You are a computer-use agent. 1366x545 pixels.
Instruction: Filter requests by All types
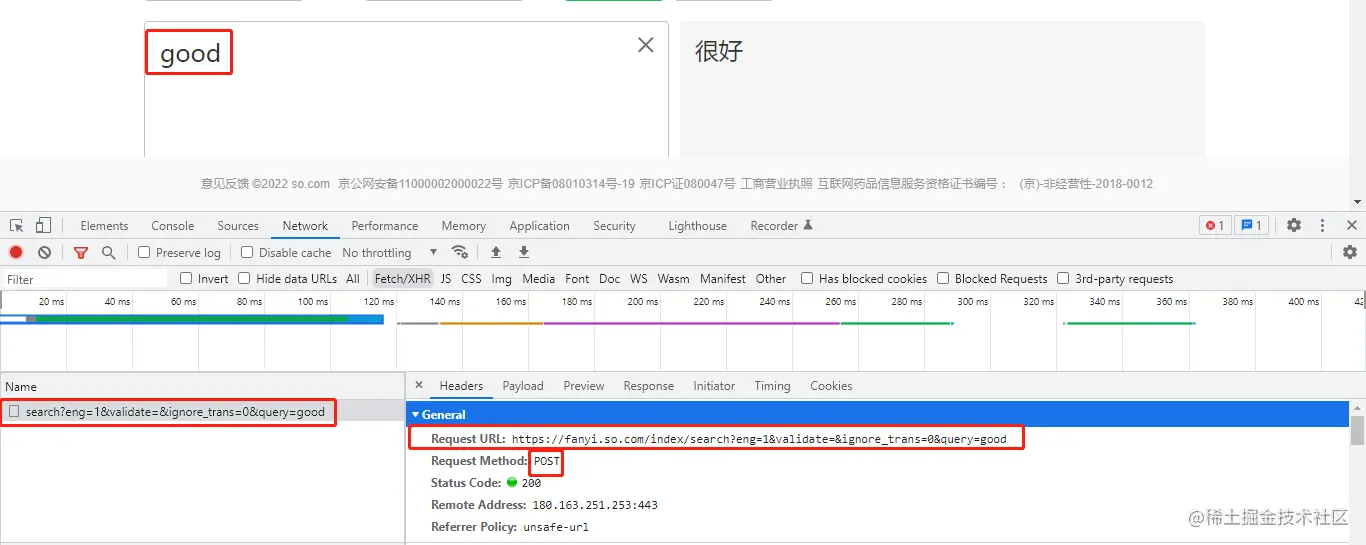pyautogui.click(x=353, y=279)
